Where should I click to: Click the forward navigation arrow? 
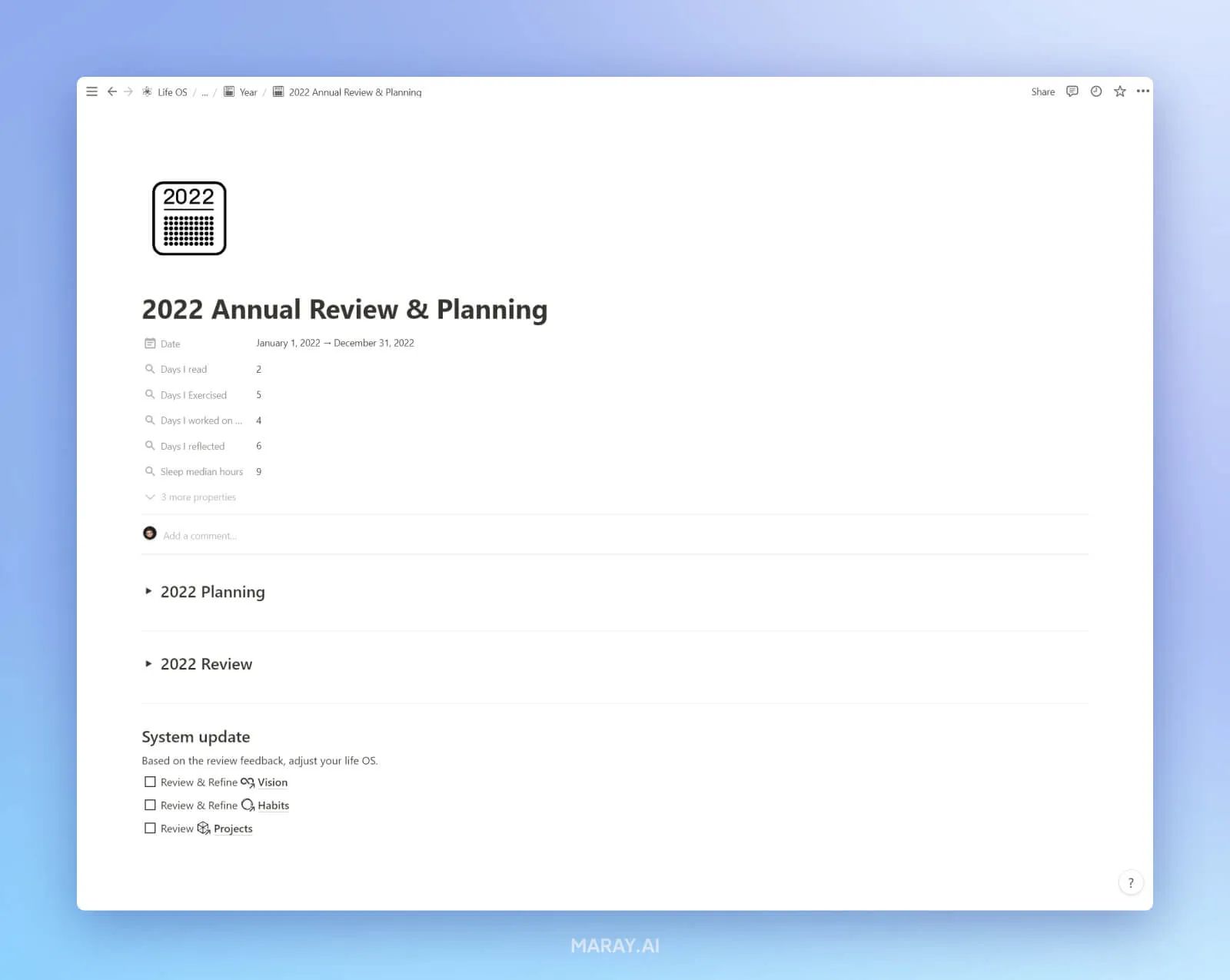tap(128, 91)
